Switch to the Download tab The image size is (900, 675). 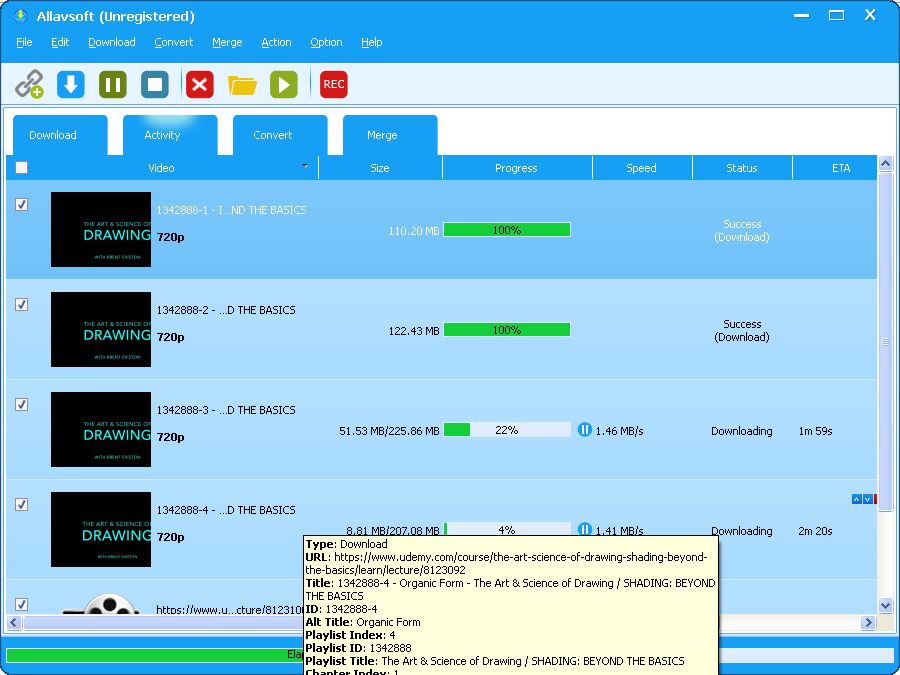[60, 135]
